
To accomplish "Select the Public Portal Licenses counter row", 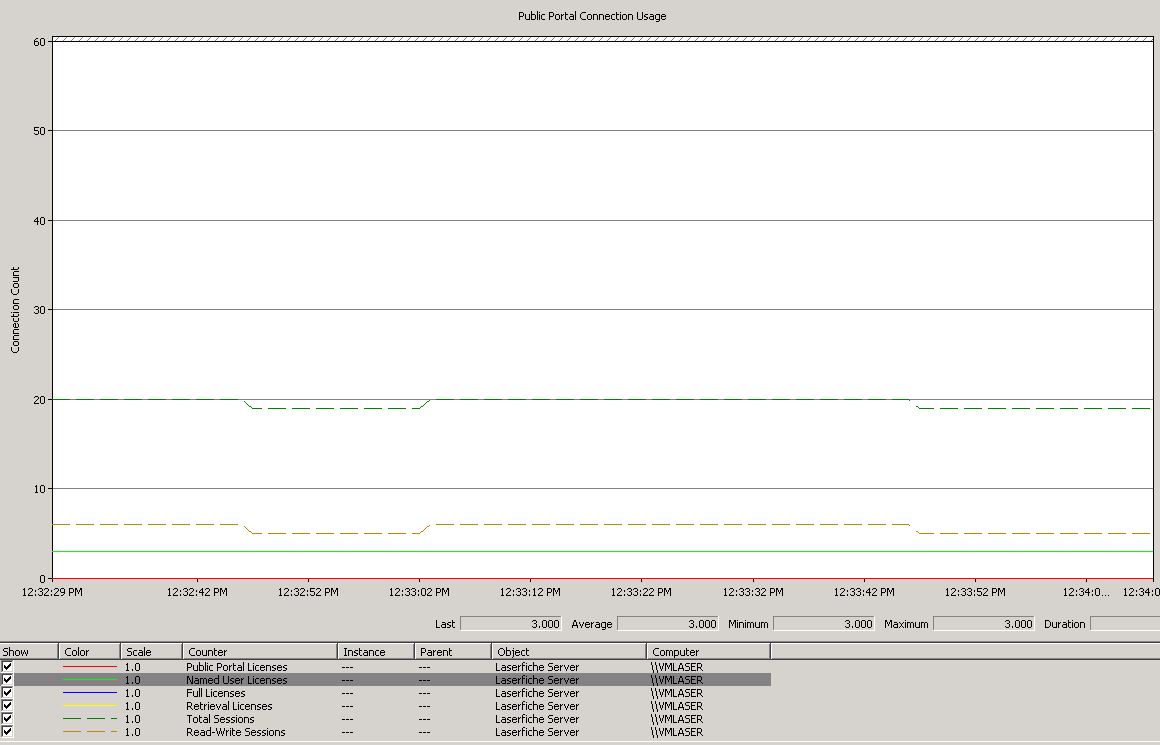I will point(236,667).
